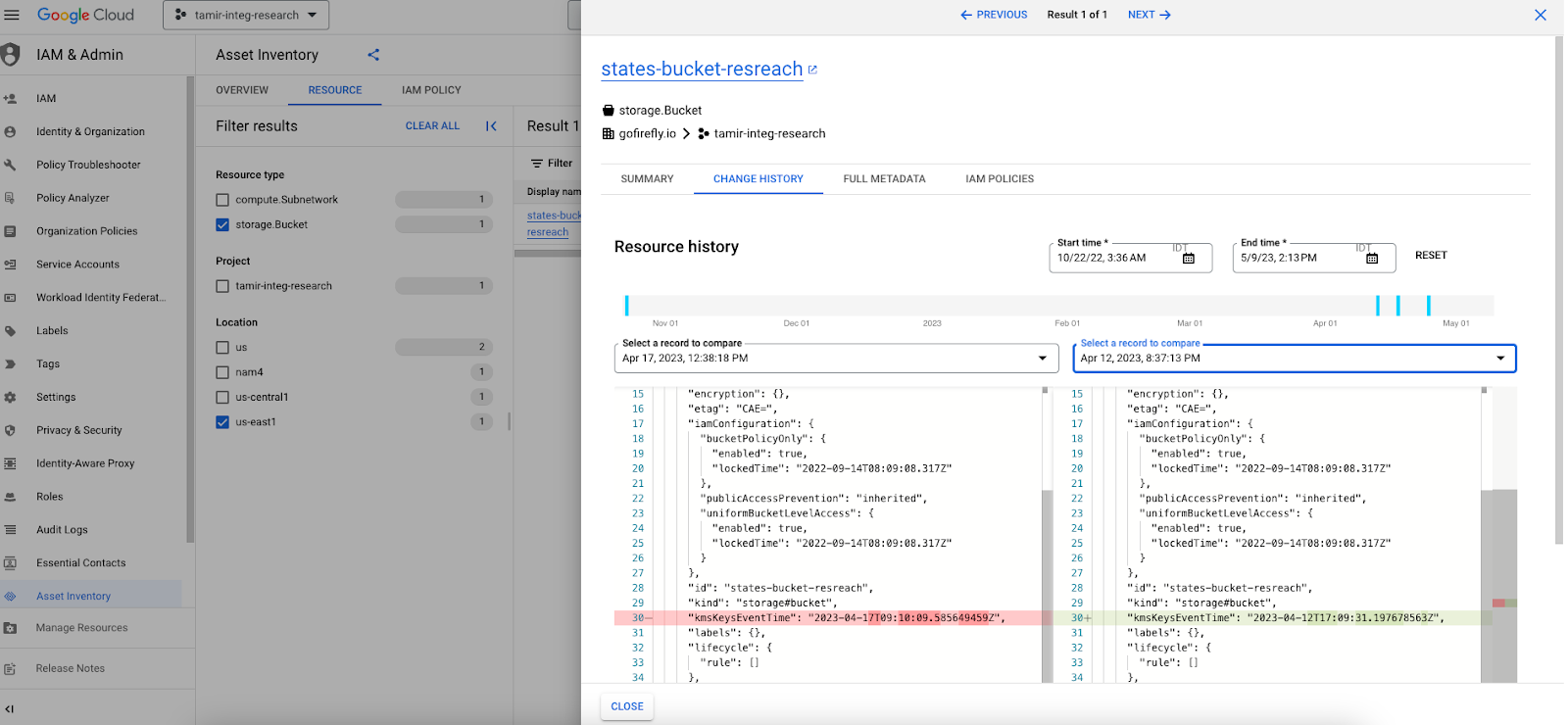The width and height of the screenshot is (1568, 725).
Task: Open states-bucket-resreach external link icon
Action: pyautogui.click(x=812, y=70)
